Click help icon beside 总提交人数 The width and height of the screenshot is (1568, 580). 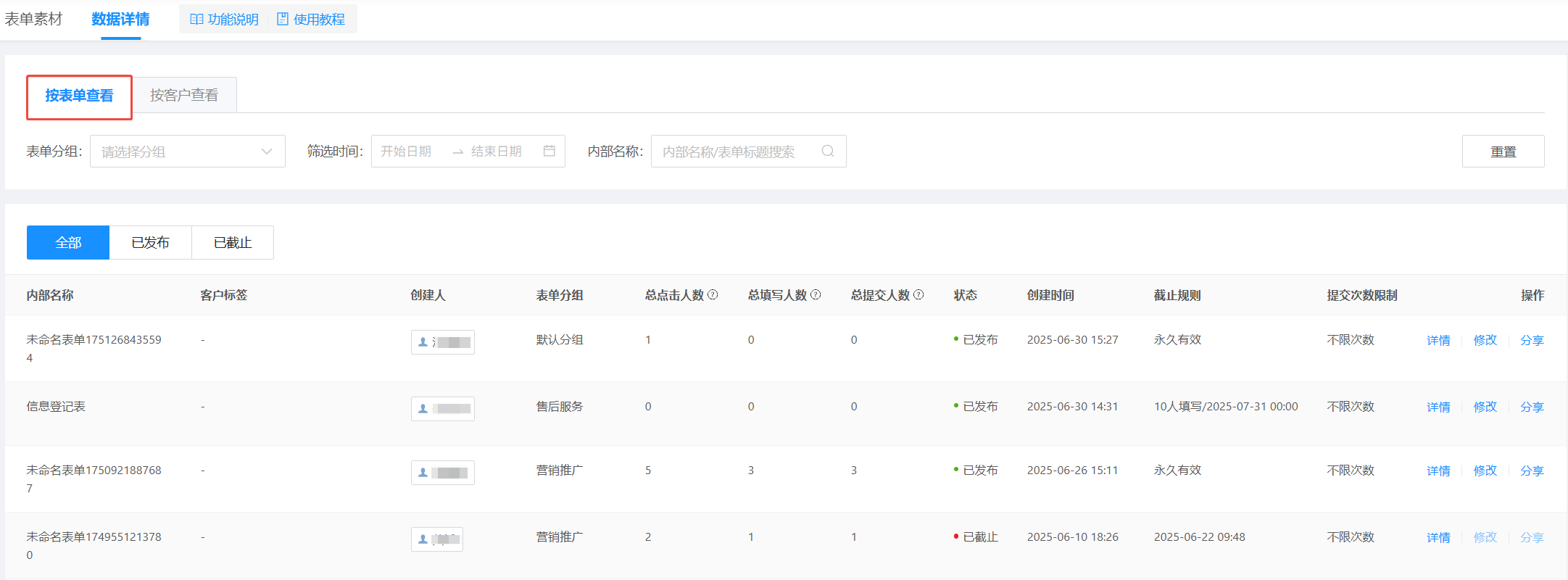point(918,294)
